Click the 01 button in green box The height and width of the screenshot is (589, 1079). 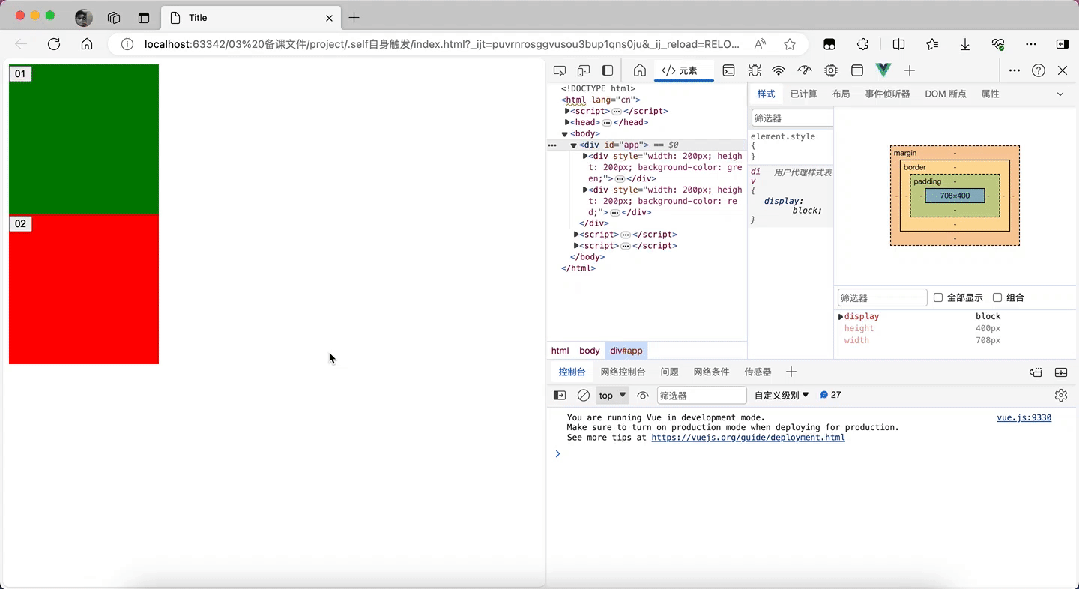tap(20, 74)
